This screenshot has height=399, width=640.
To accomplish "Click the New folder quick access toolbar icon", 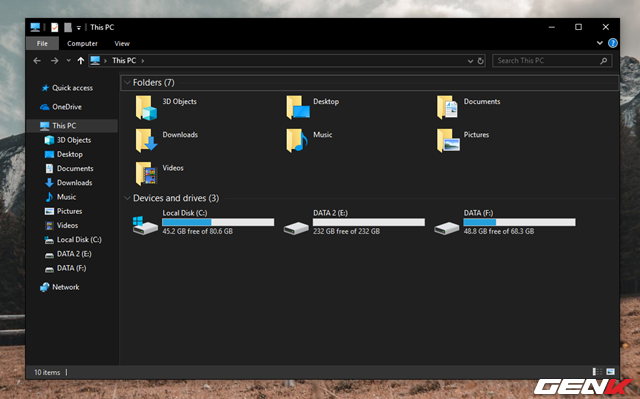I will tap(68, 27).
